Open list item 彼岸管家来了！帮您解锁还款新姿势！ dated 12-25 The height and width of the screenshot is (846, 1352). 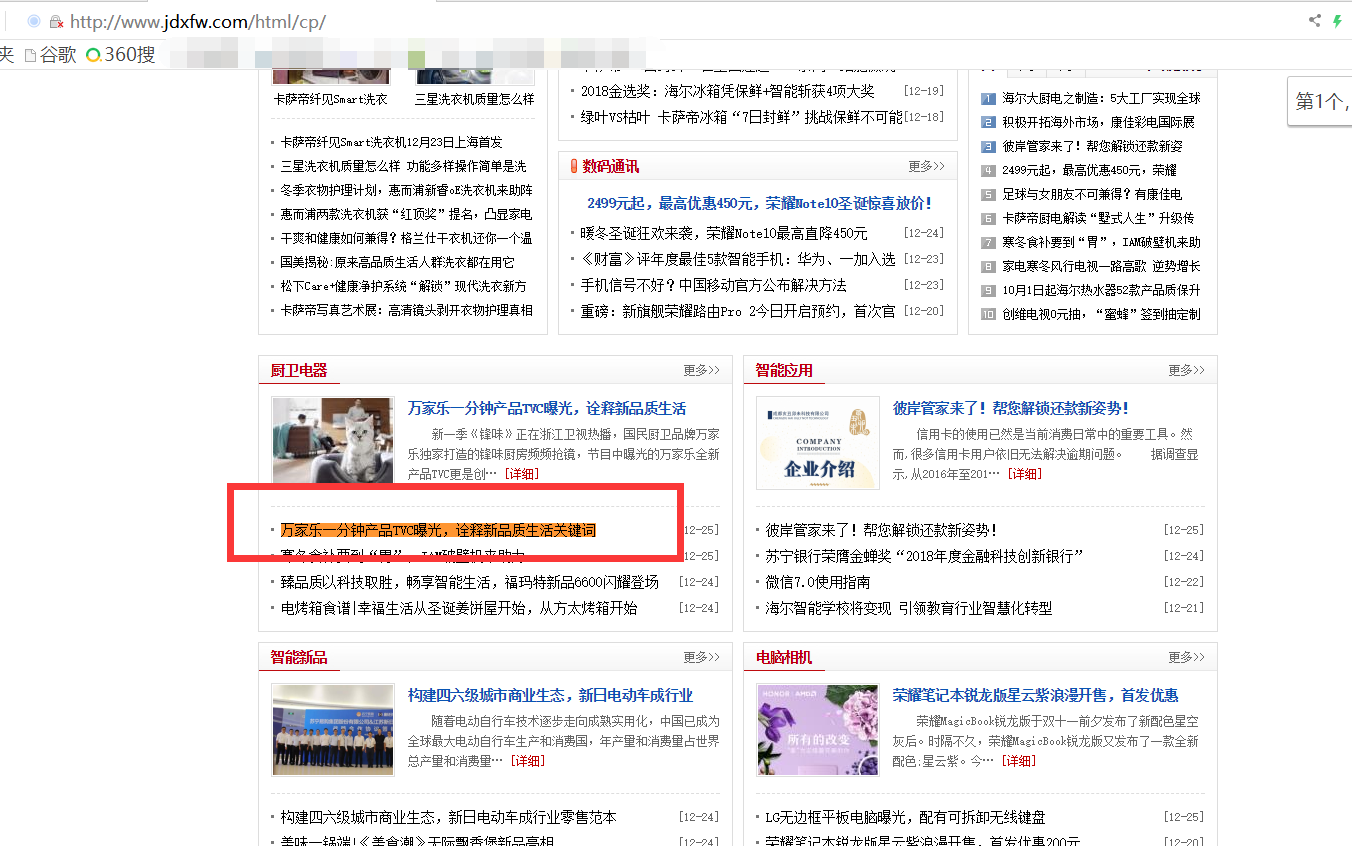pos(882,530)
